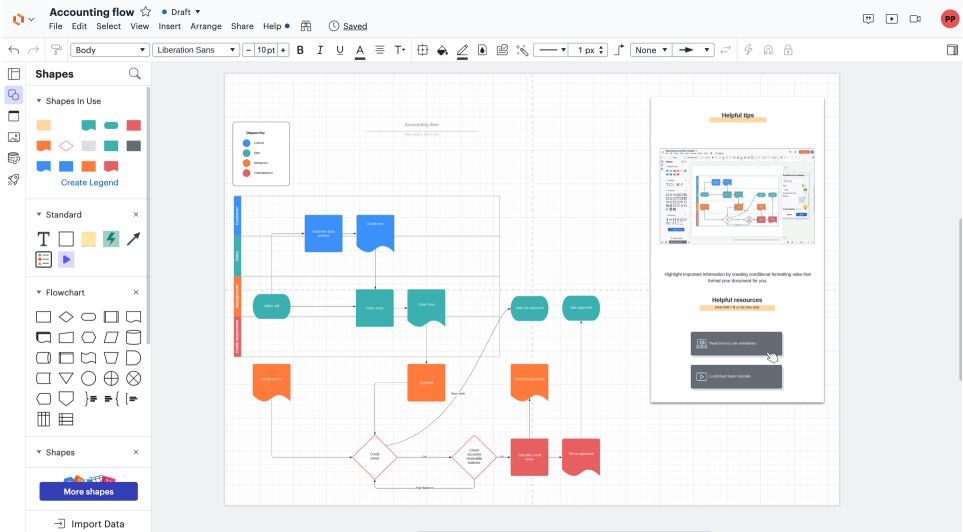The width and height of the screenshot is (963, 532).
Task: Open the line color pen
Action: [462, 50]
